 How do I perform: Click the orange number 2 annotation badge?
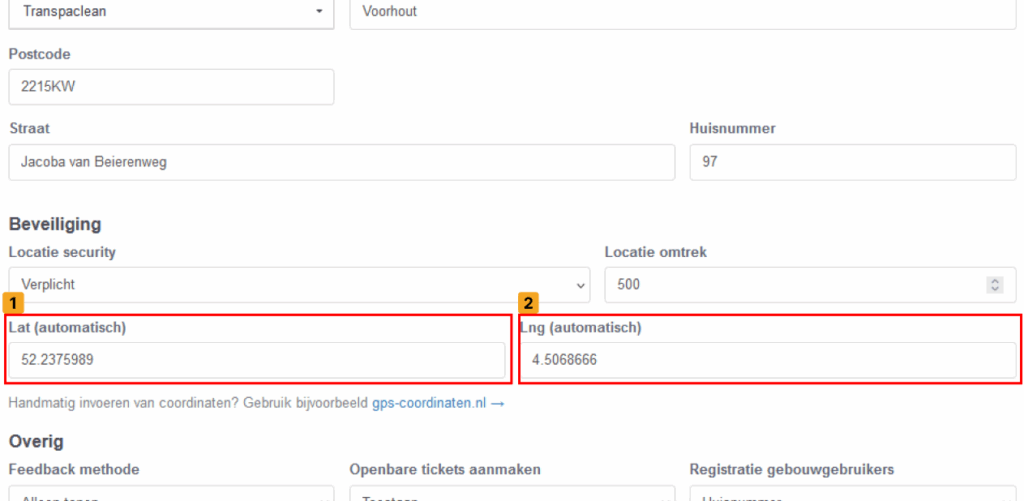tap(528, 301)
